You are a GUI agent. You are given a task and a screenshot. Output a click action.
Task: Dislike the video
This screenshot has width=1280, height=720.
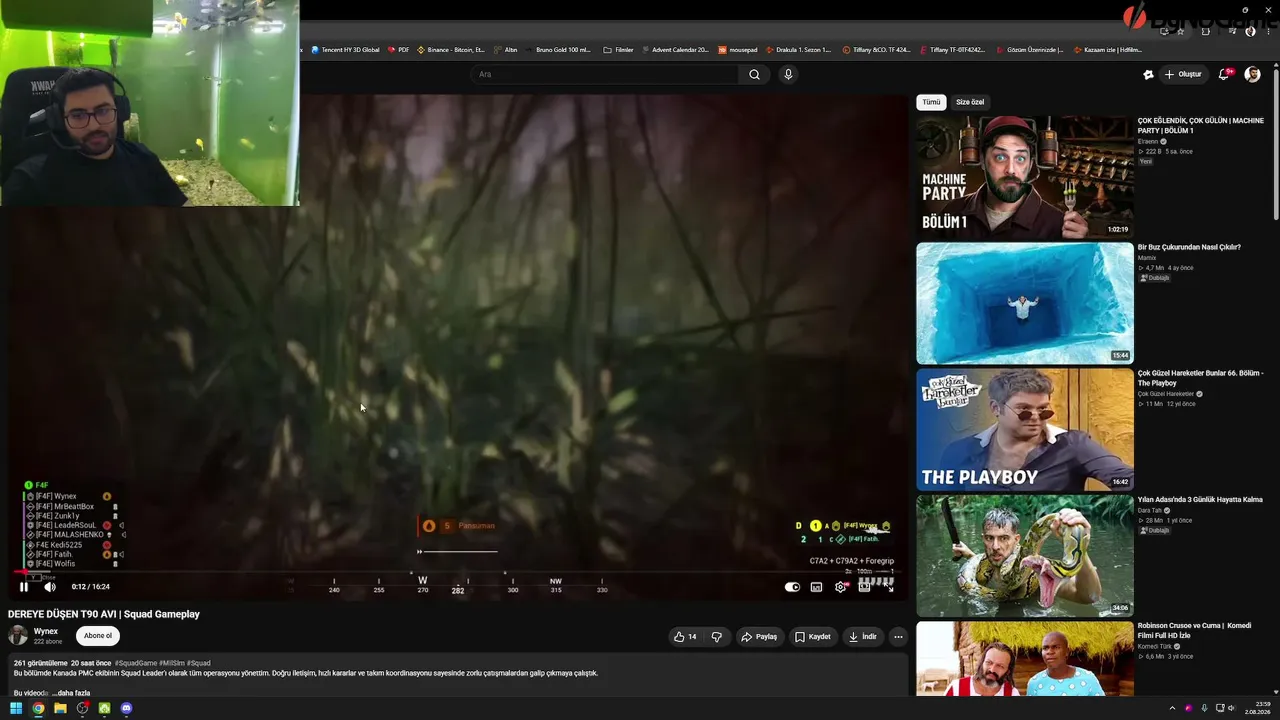pos(716,637)
